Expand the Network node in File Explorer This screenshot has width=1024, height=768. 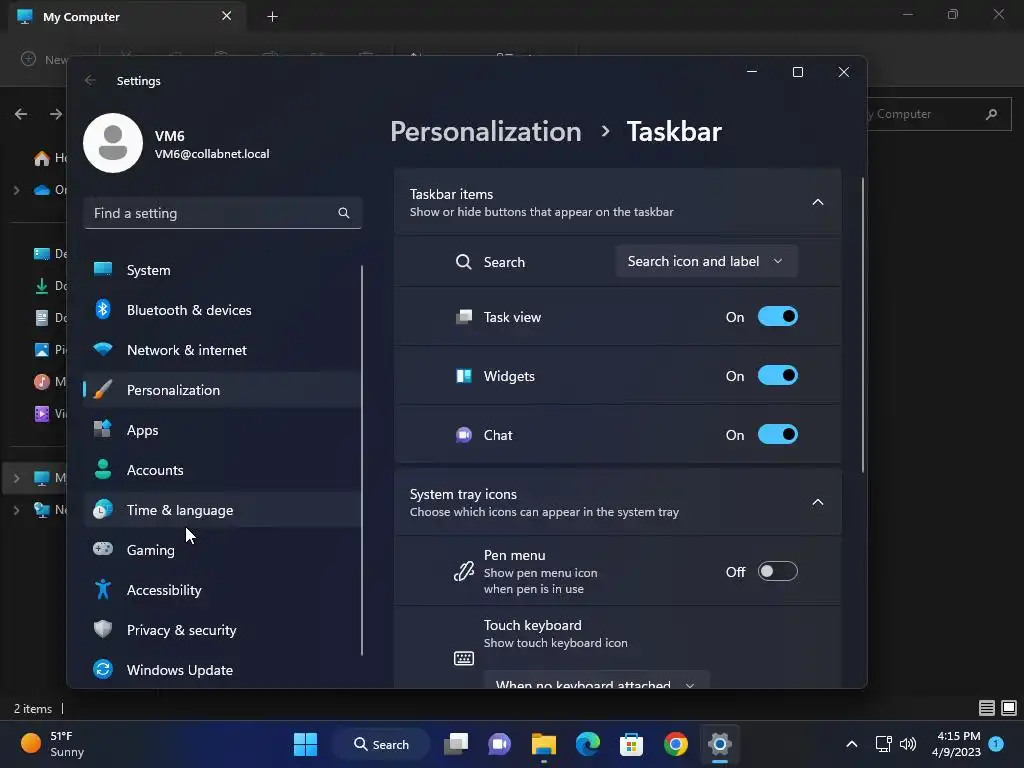click(x=16, y=509)
